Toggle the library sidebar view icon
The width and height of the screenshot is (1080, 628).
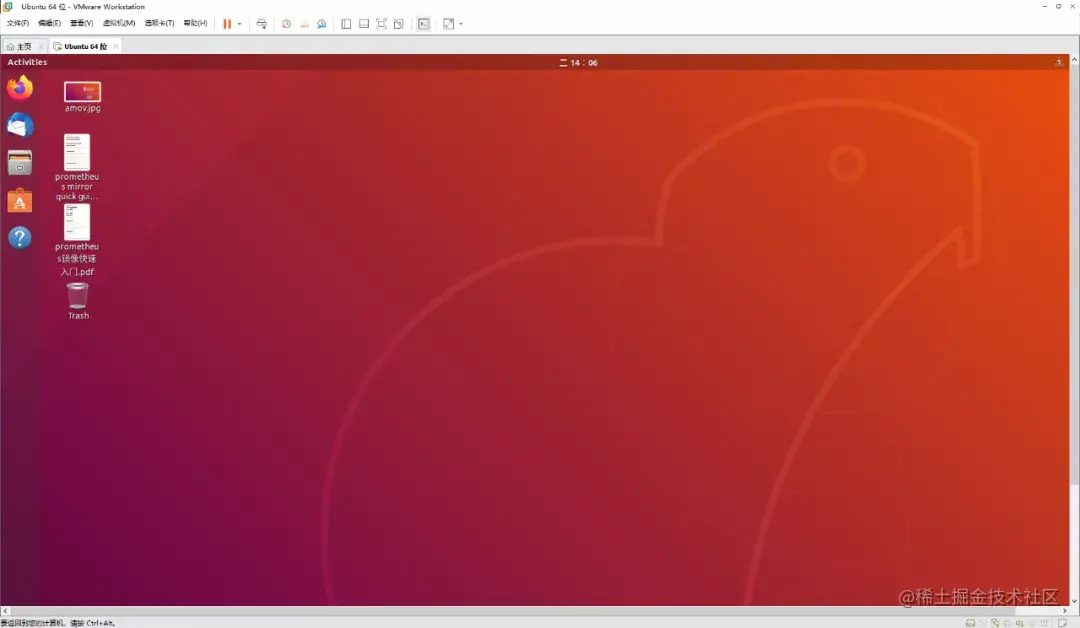[x=346, y=23]
